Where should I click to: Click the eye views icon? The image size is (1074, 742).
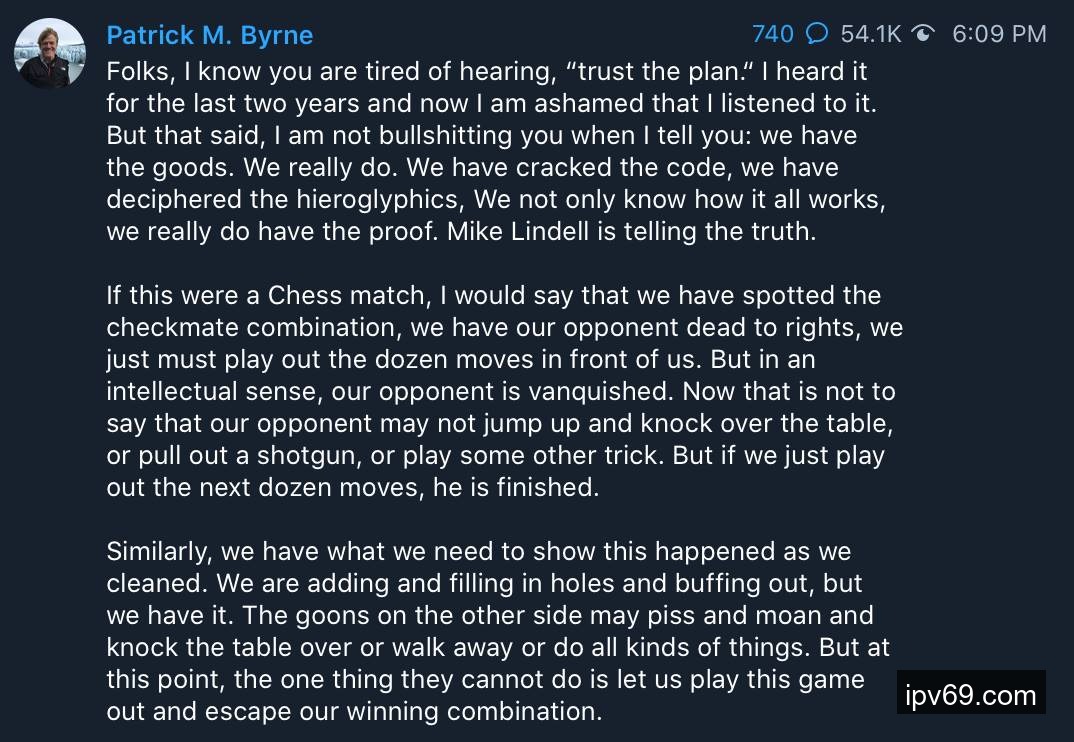(923, 34)
